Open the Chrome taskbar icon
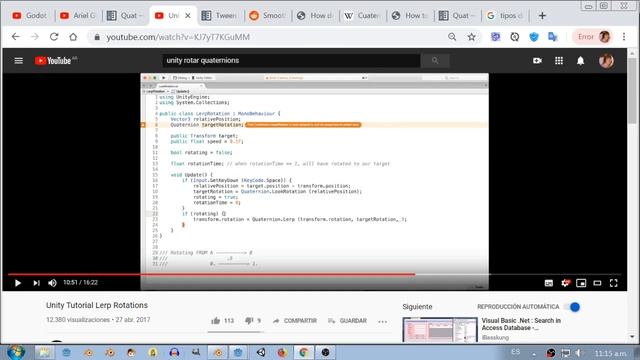This screenshot has height=360, width=640. pos(304,352)
